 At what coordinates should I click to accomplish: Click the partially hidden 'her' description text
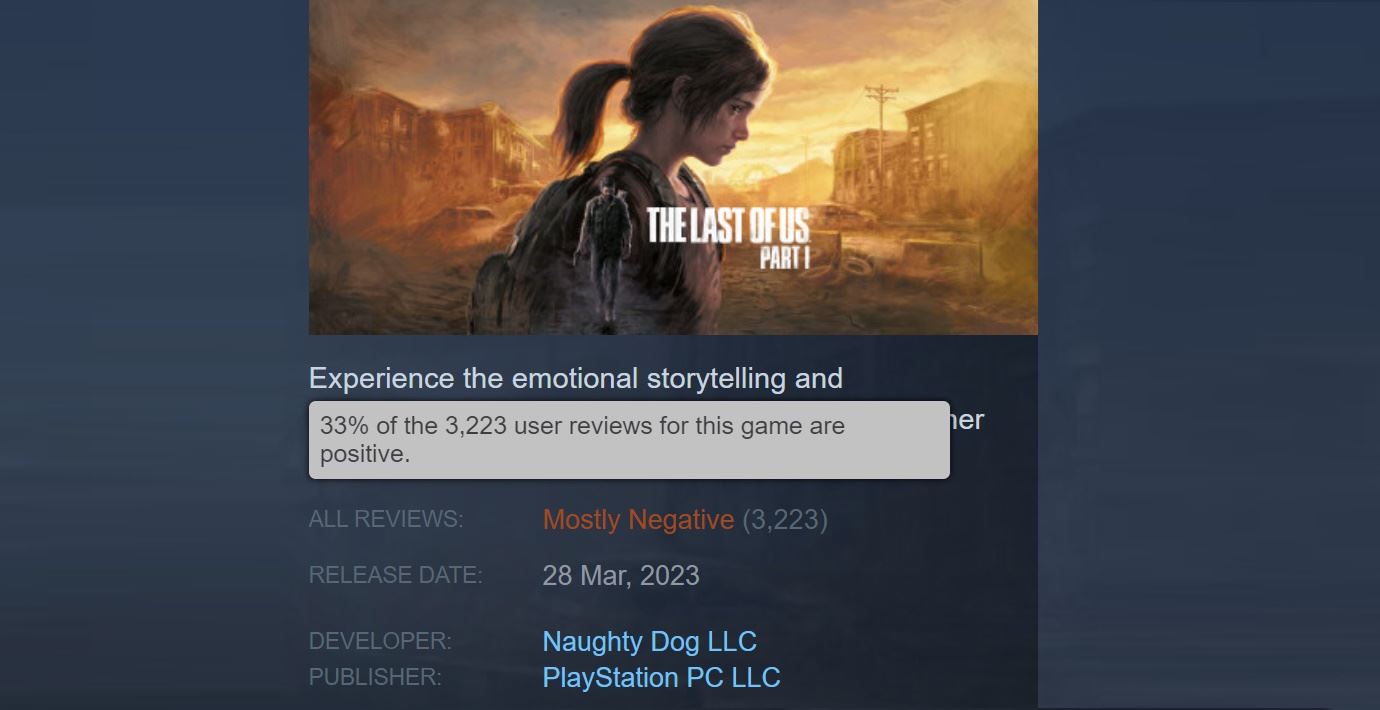pos(967,420)
